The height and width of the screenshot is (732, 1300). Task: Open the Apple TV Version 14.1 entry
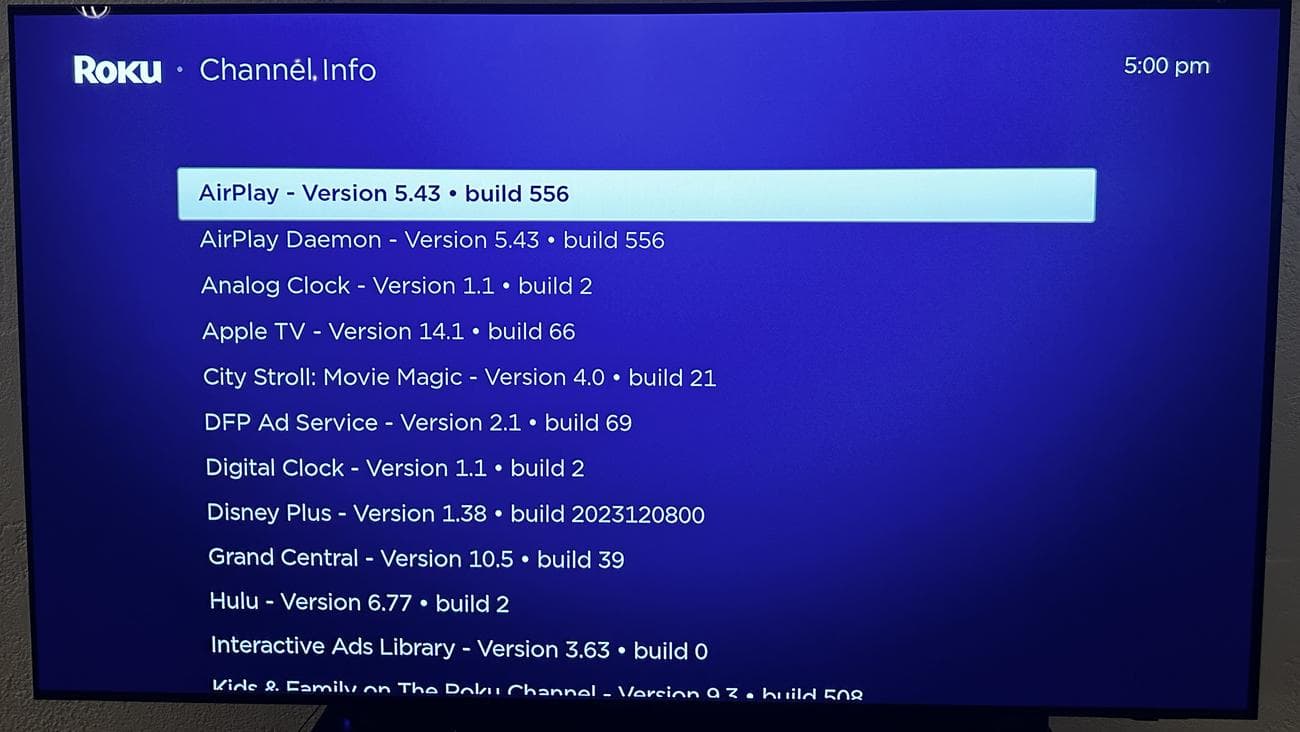[389, 332]
